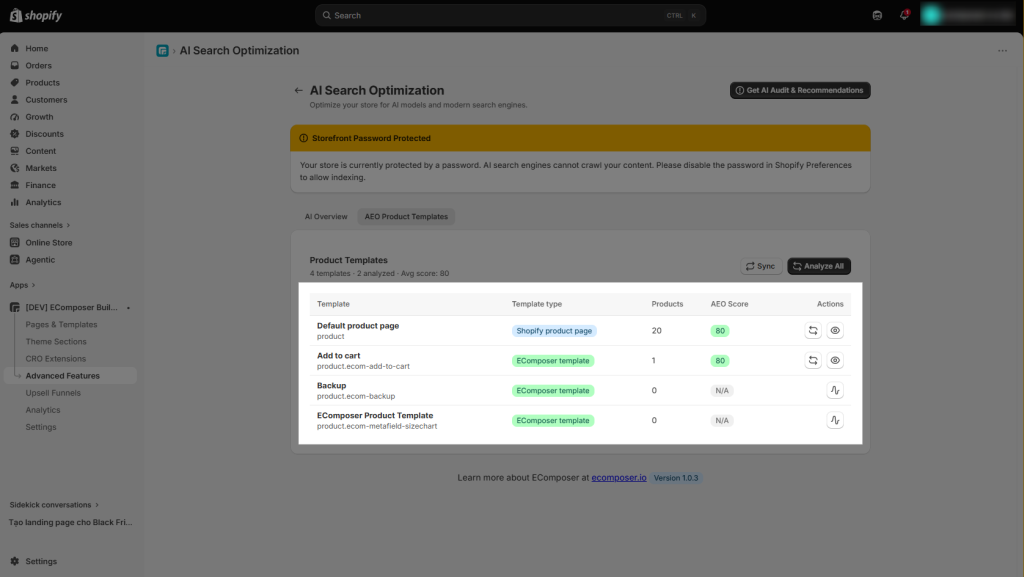The image size is (1024, 577).
Task: Switch to the AI Overview tab
Action: click(326, 217)
